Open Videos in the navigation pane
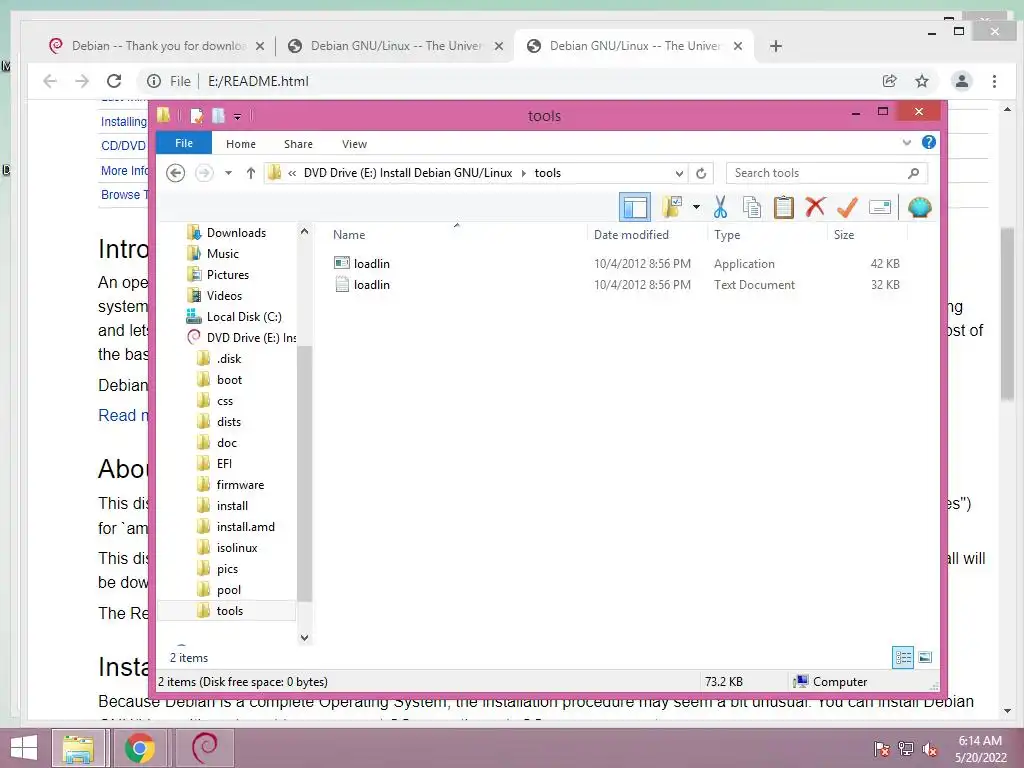The image size is (1024, 768). (x=224, y=296)
